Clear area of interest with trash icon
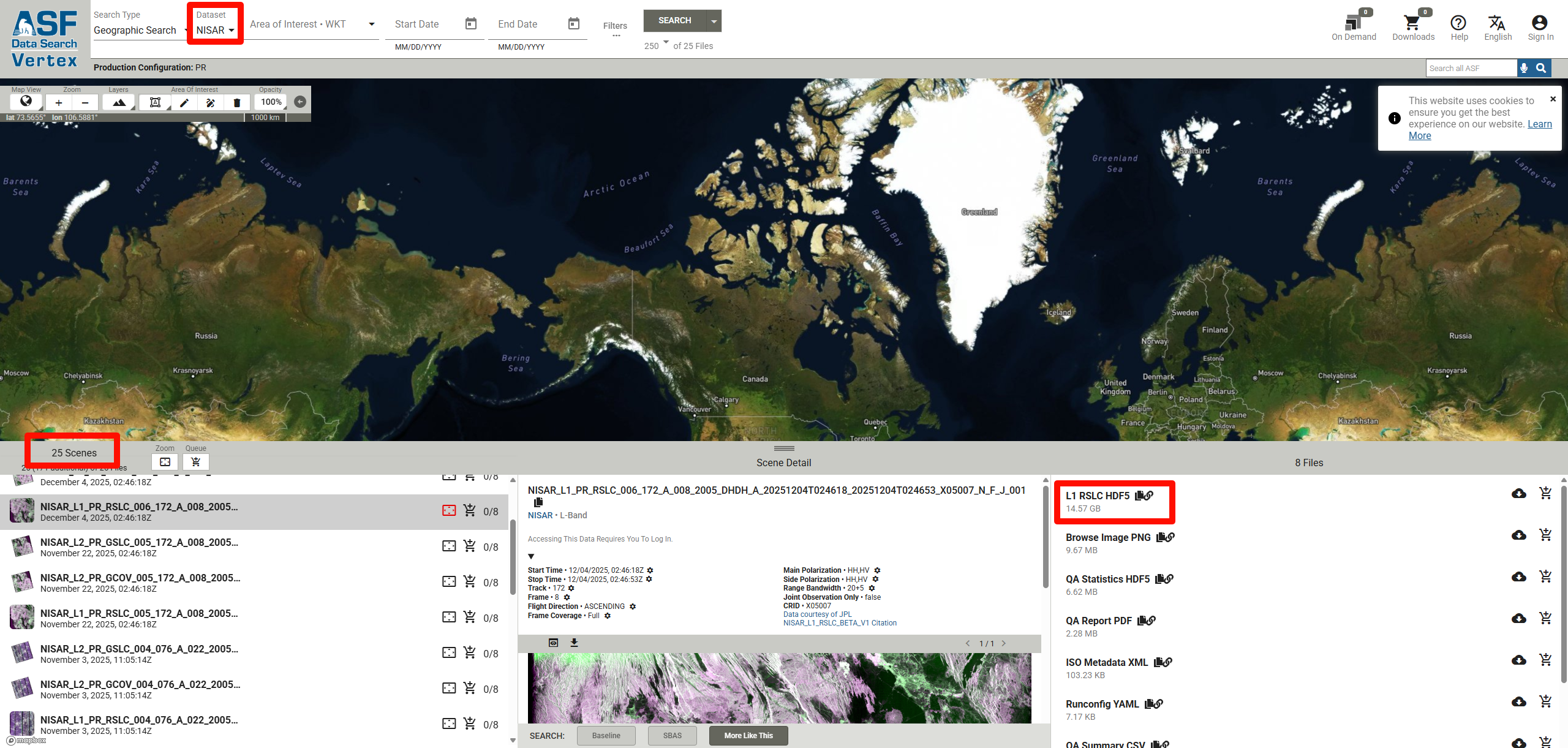 pos(236,102)
